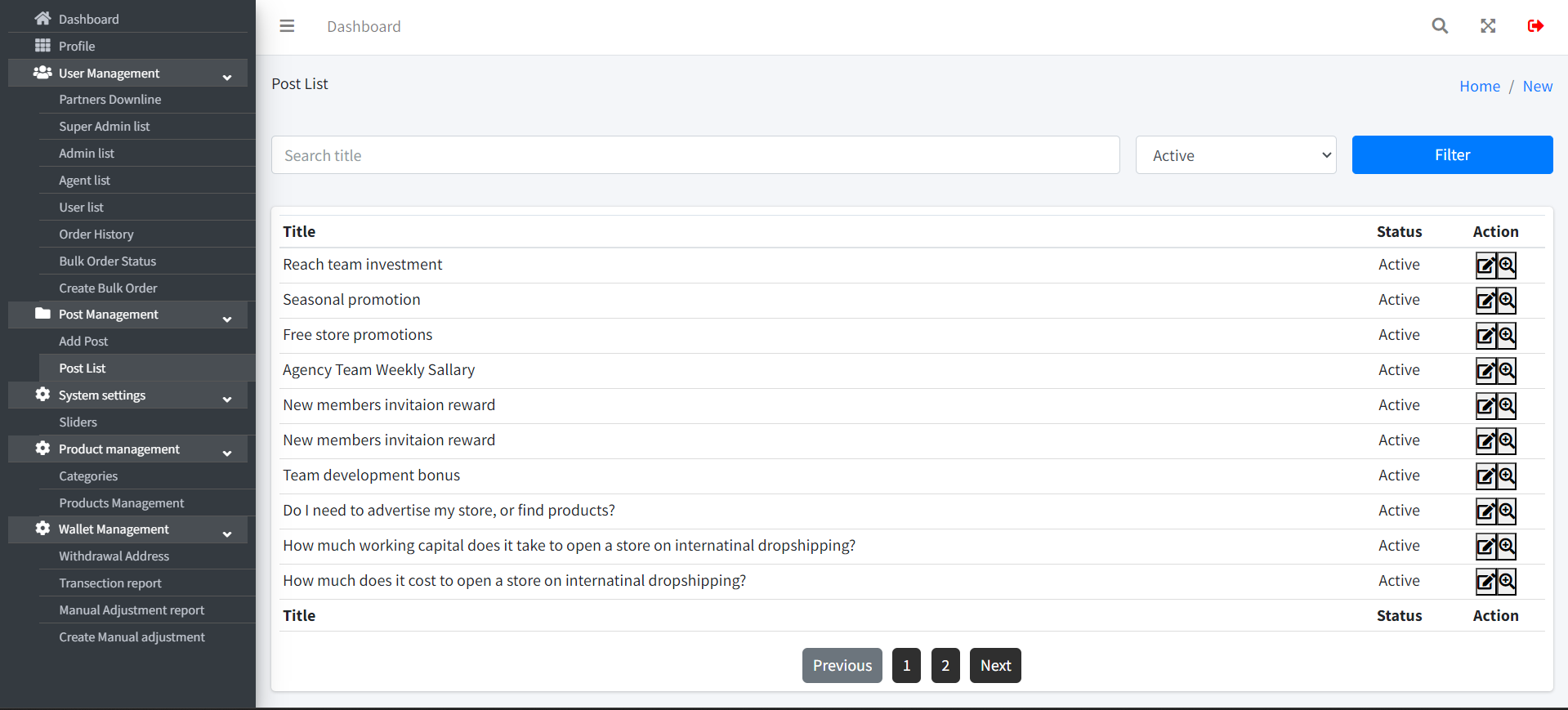Go to Partners Downline page
This screenshot has width=1568, height=710.
click(109, 100)
